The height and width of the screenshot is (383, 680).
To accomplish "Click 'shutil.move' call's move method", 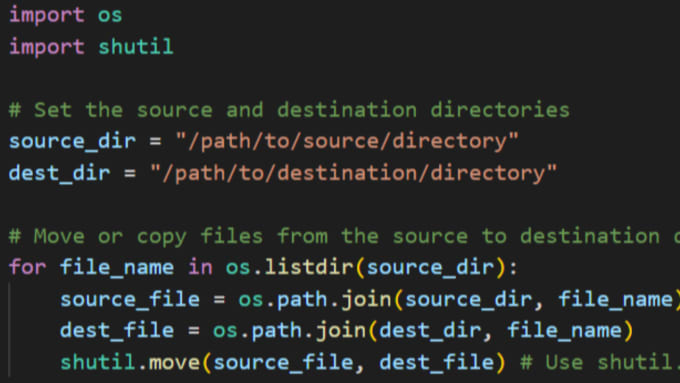I will [x=174, y=362].
